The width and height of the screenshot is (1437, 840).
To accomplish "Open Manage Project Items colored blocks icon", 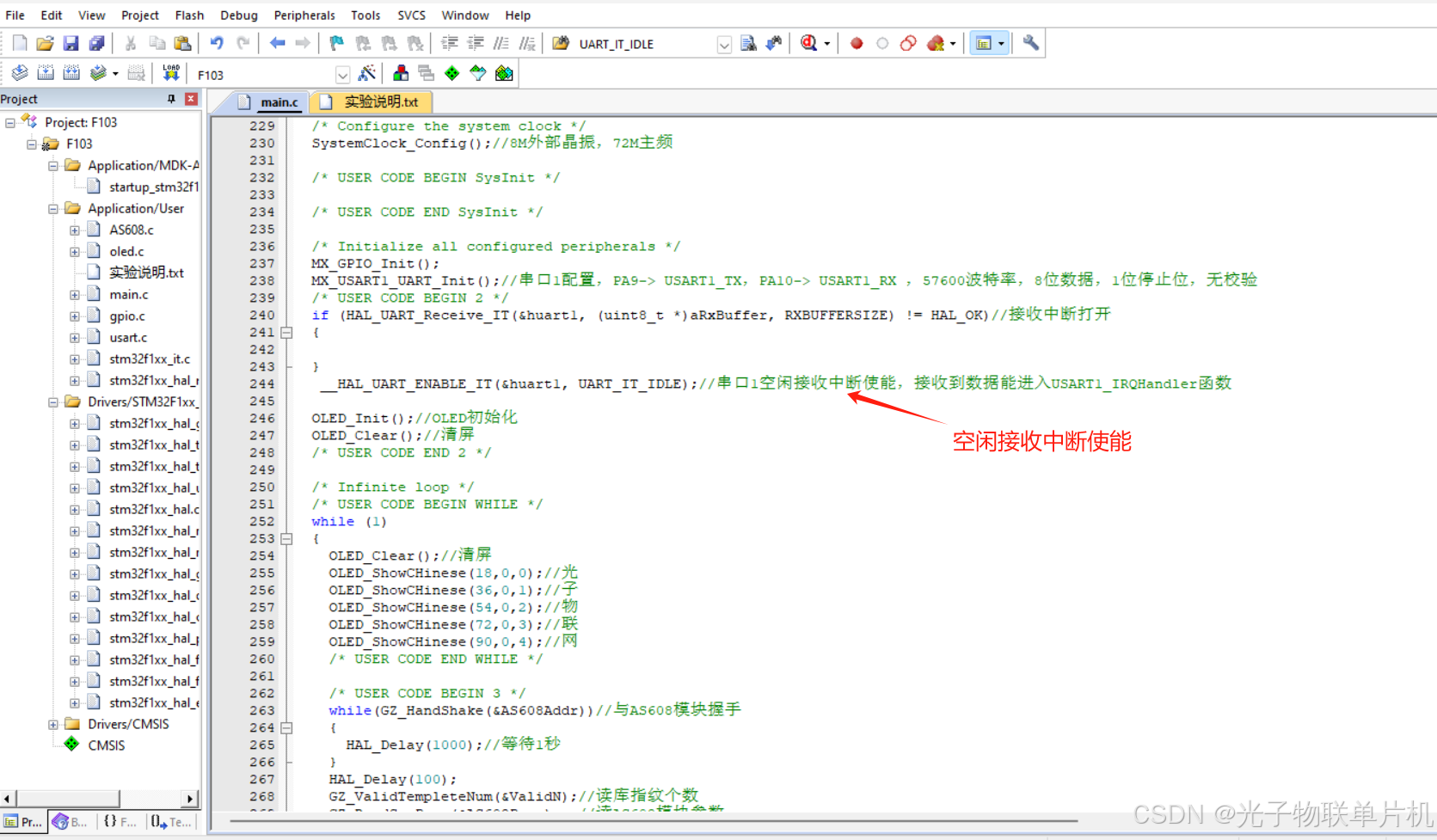I will click(401, 74).
